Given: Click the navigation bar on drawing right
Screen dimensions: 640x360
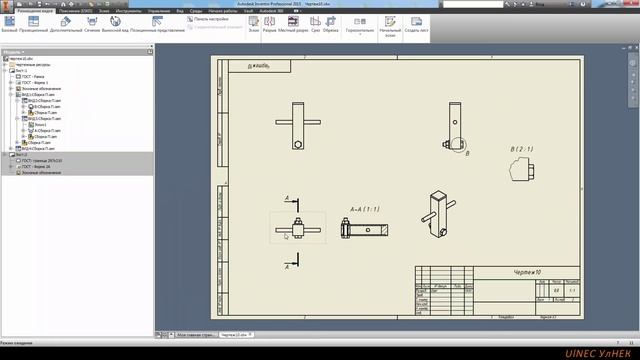Looking at the screenshot, I should pos(633,80).
